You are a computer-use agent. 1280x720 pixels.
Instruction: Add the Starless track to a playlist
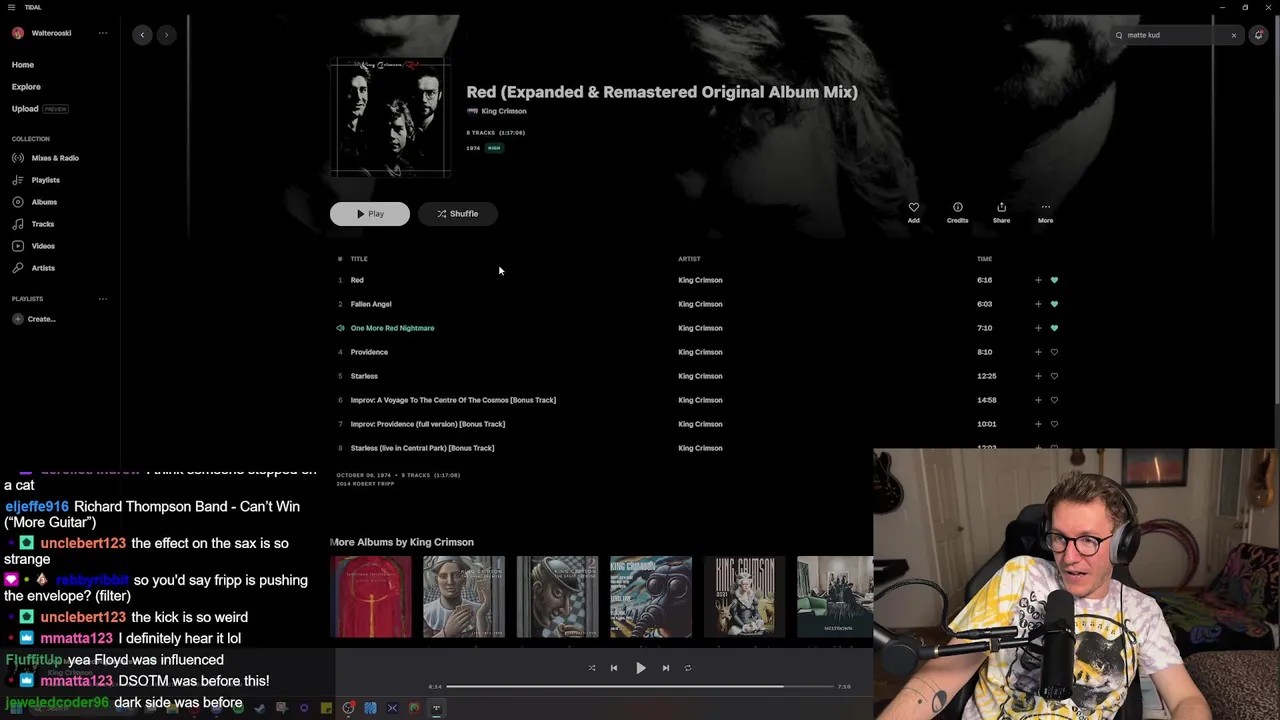point(1038,376)
